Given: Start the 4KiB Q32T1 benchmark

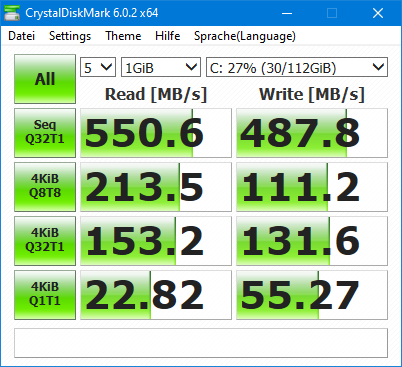Looking at the screenshot, I should 45,241.
